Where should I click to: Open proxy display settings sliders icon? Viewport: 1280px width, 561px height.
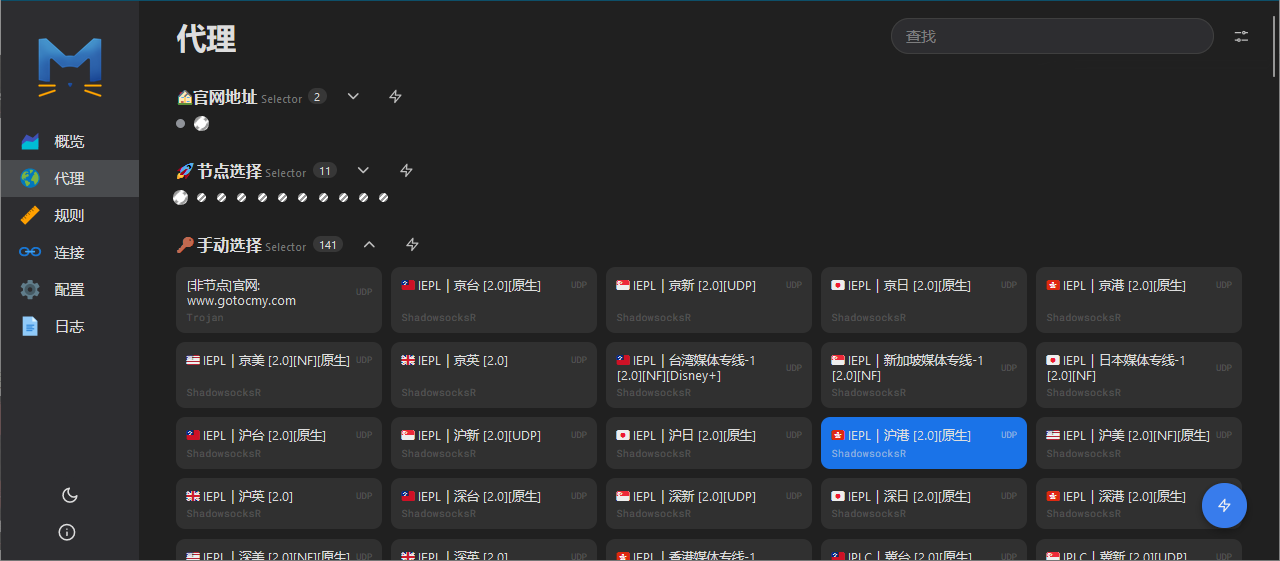(1241, 36)
